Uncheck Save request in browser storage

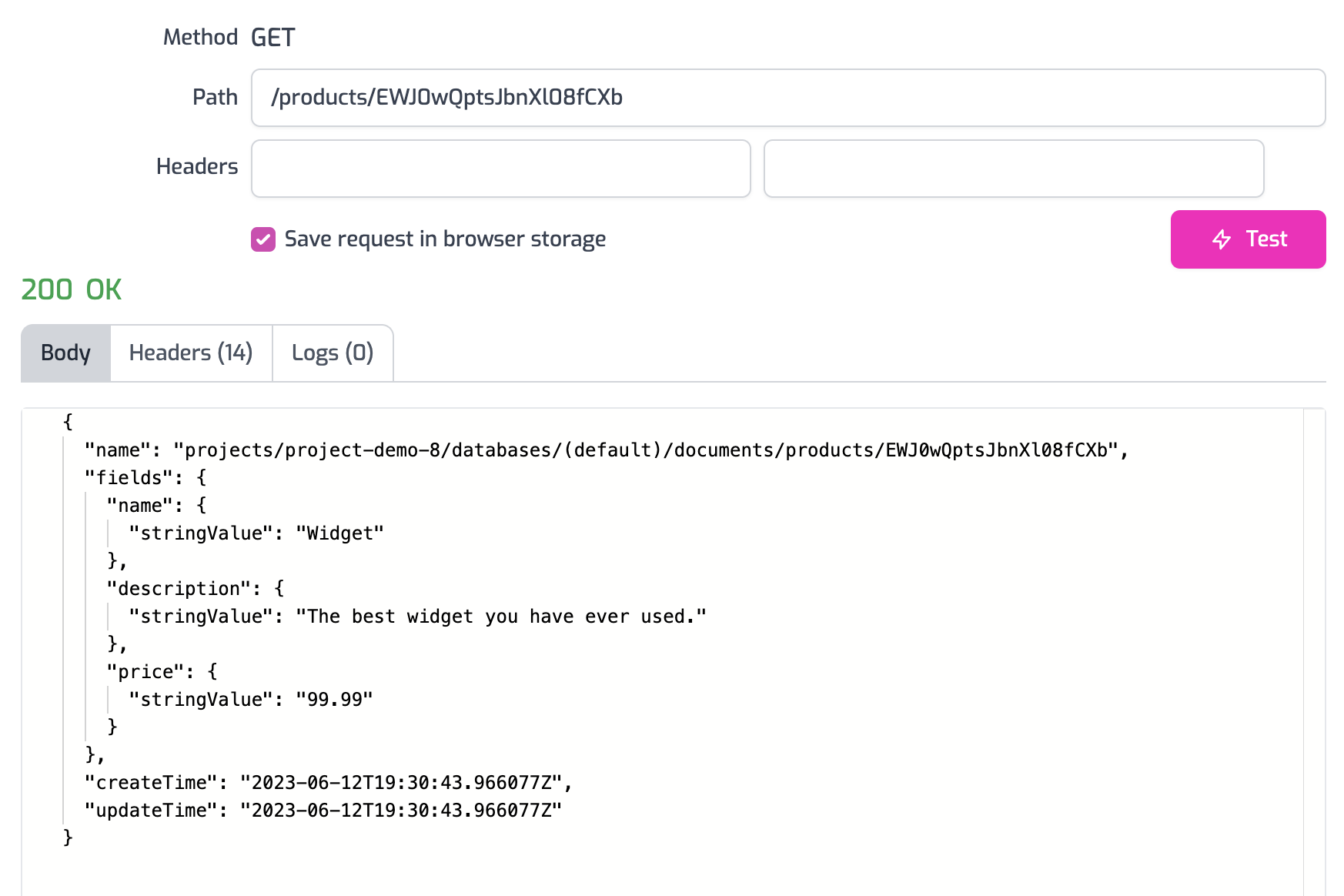click(x=263, y=239)
